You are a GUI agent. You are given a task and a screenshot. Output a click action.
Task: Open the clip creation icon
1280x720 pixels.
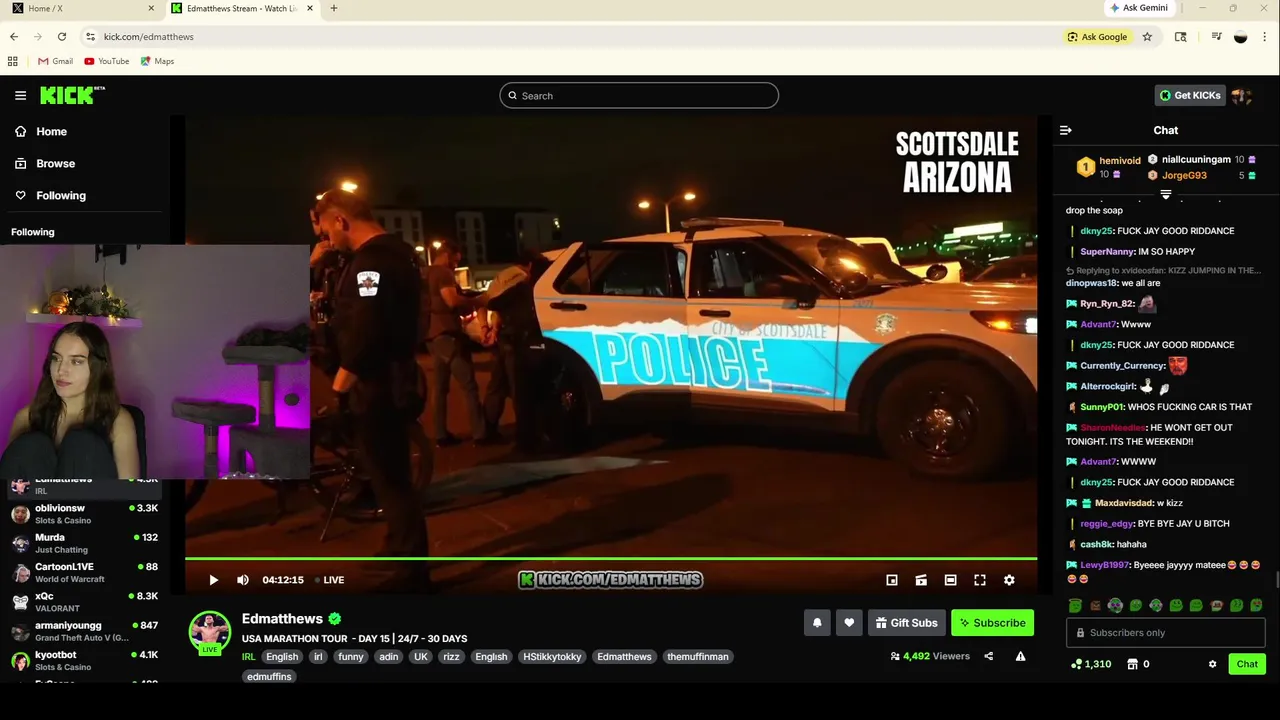pyautogui.click(x=921, y=580)
